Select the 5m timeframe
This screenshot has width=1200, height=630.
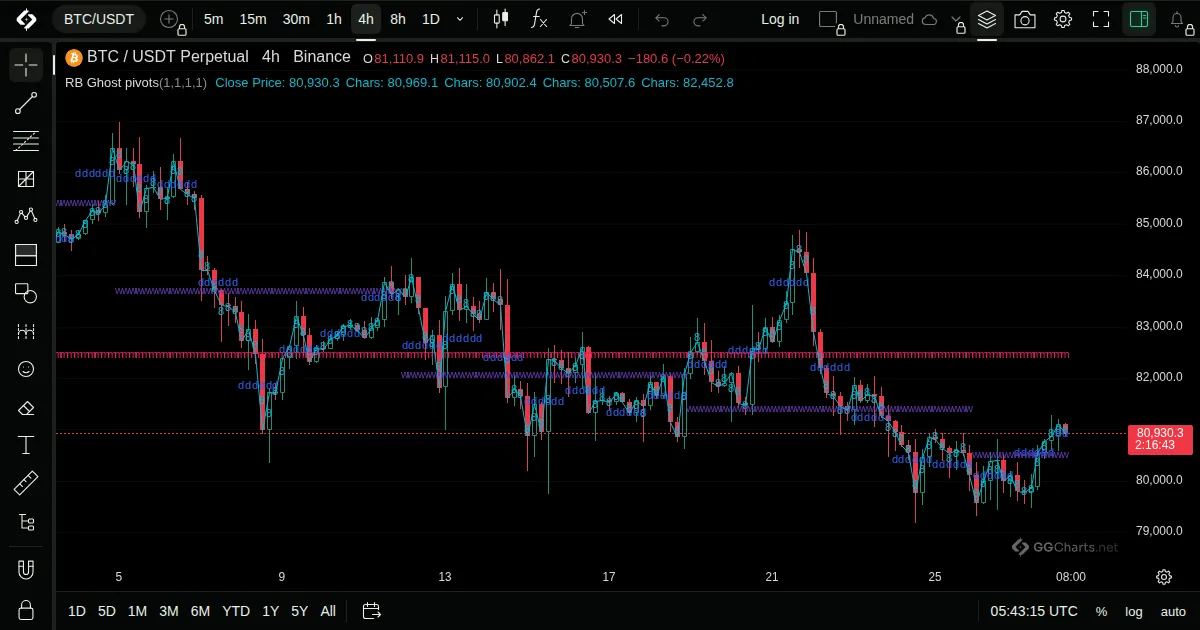click(x=213, y=19)
